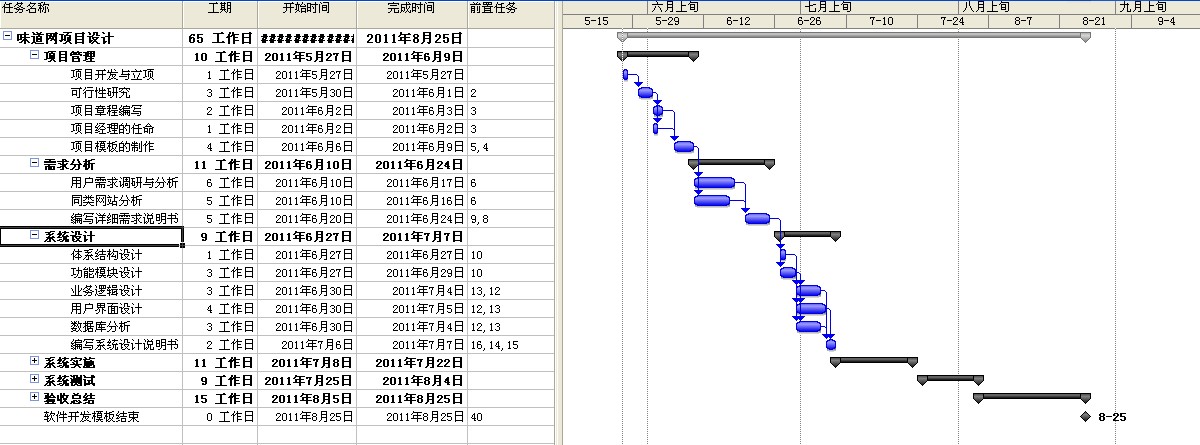
Task: Click the 用户需求调研与分析 blue Gantt bar
Action: point(714,182)
